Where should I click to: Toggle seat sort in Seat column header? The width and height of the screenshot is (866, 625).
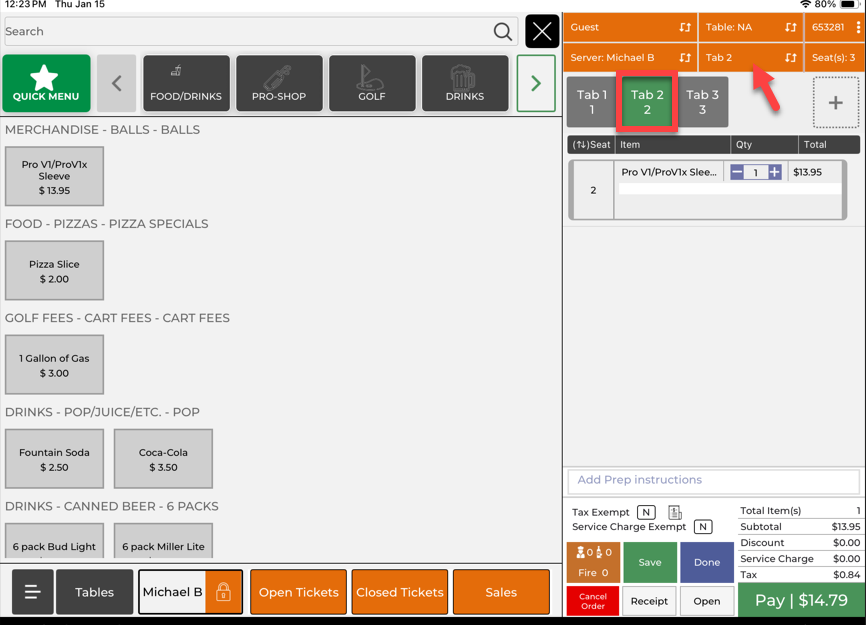tap(591, 145)
